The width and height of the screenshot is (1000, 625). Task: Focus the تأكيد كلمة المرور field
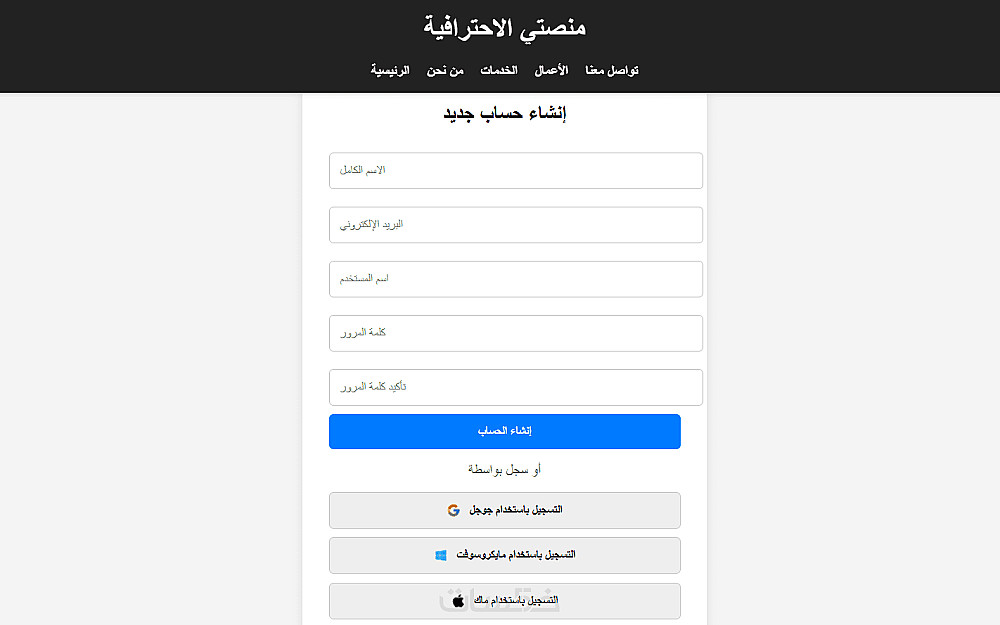(x=515, y=387)
